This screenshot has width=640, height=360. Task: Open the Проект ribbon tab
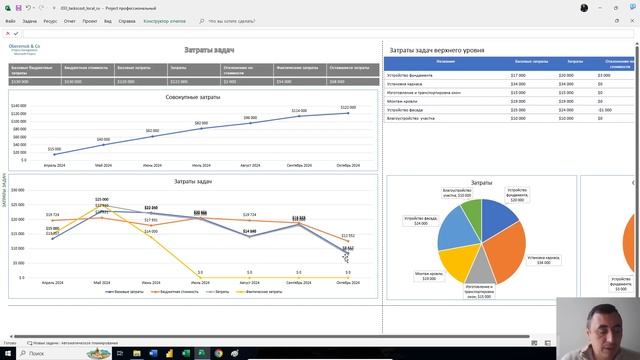(x=90, y=21)
